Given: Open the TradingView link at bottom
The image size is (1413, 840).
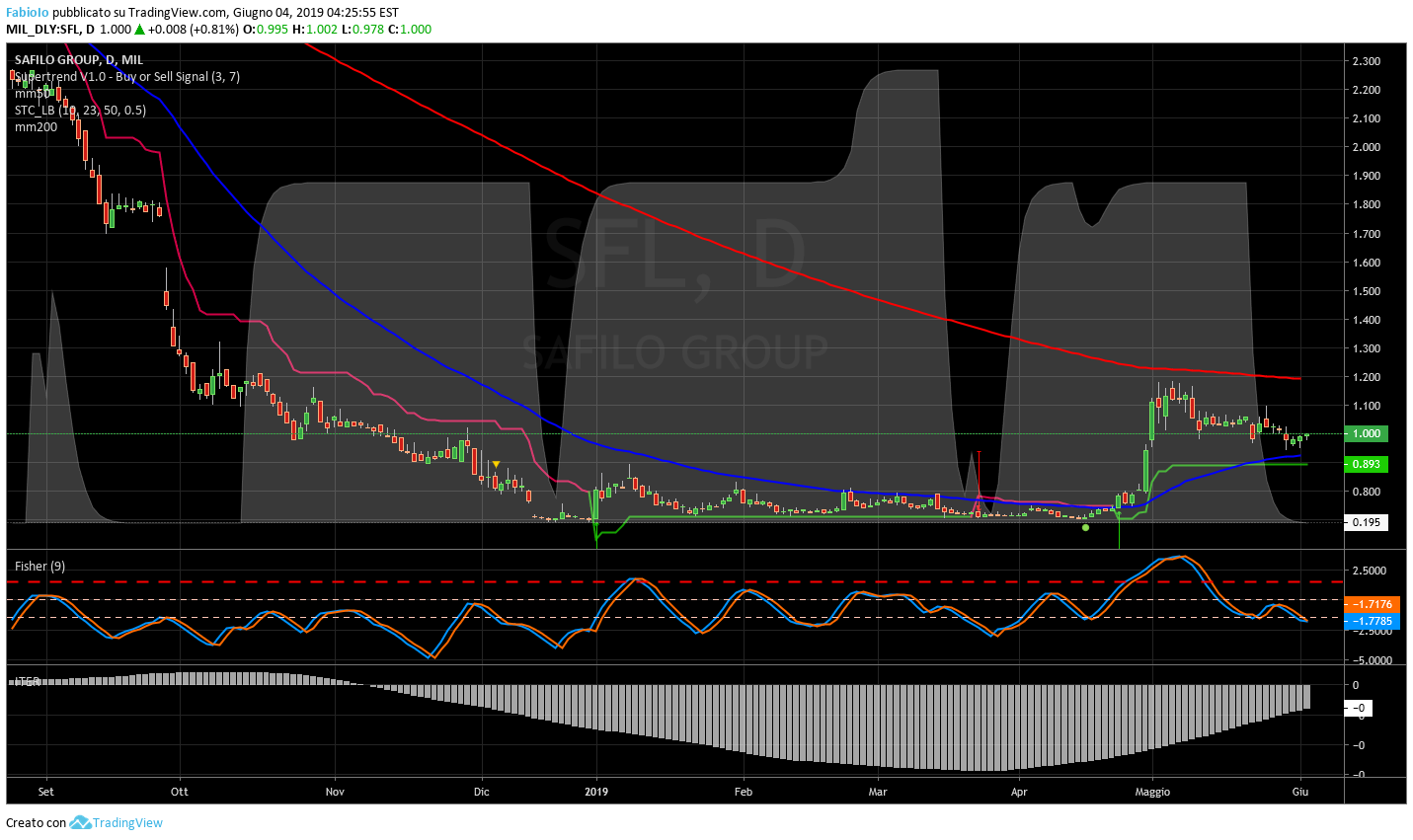Looking at the screenshot, I should [x=127, y=822].
